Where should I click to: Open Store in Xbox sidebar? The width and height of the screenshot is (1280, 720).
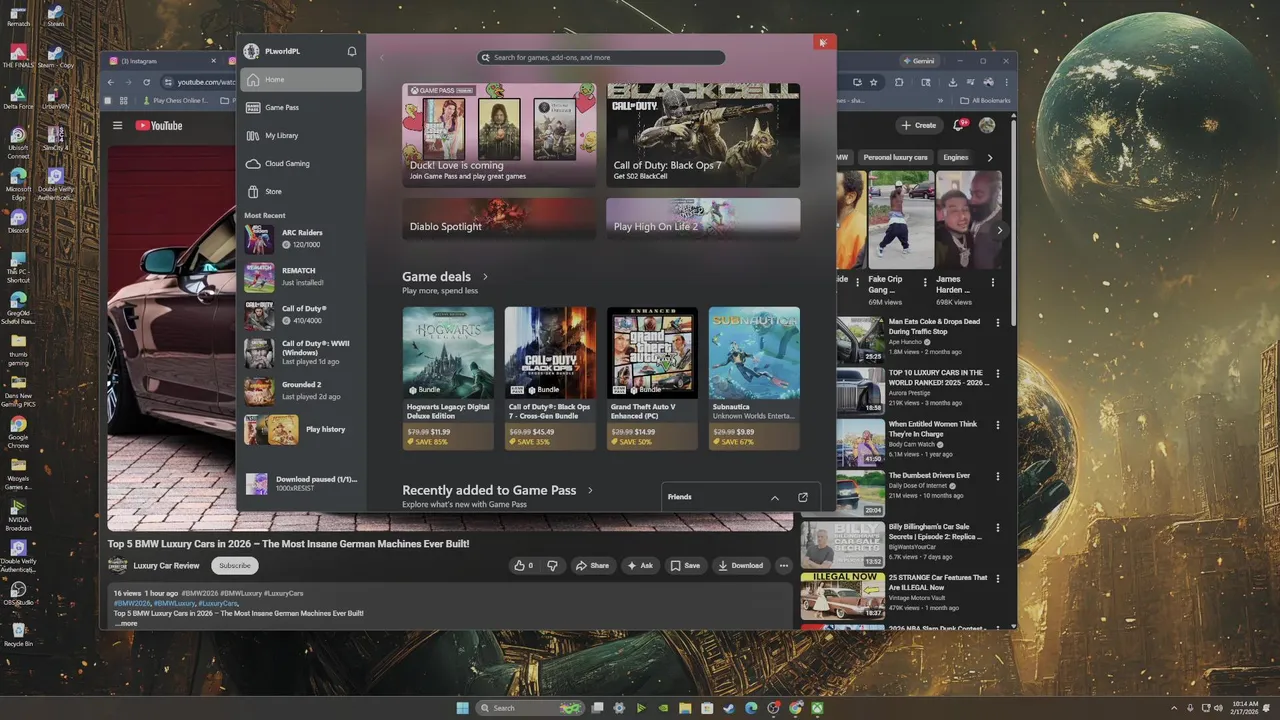301,191
